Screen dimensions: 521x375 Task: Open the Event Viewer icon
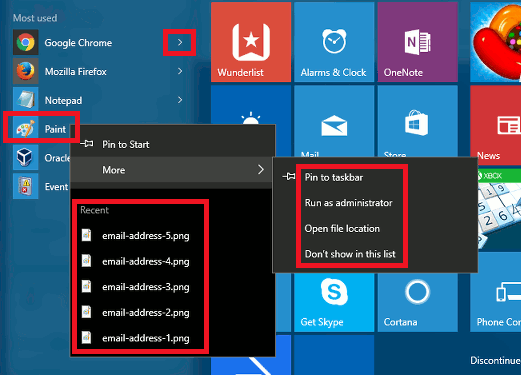[x=26, y=186]
